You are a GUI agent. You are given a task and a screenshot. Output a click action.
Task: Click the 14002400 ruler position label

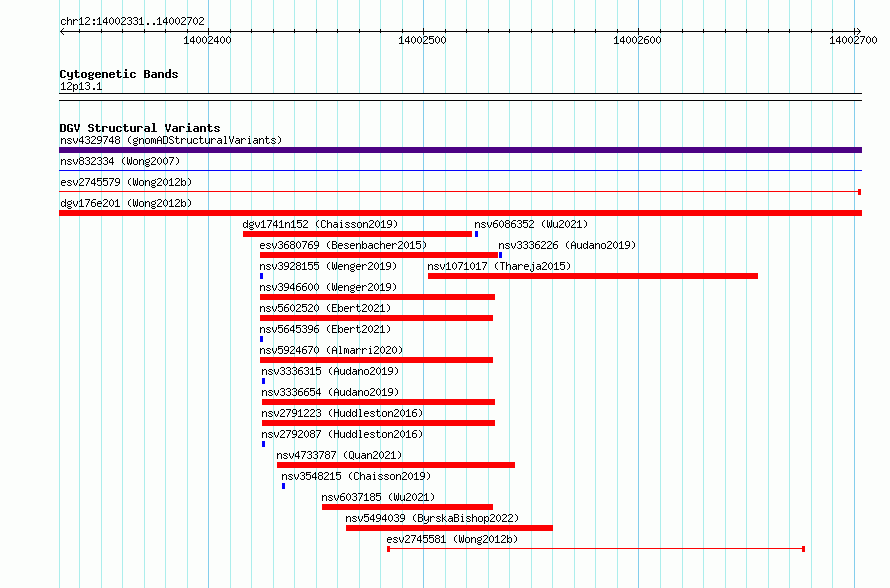(207, 40)
